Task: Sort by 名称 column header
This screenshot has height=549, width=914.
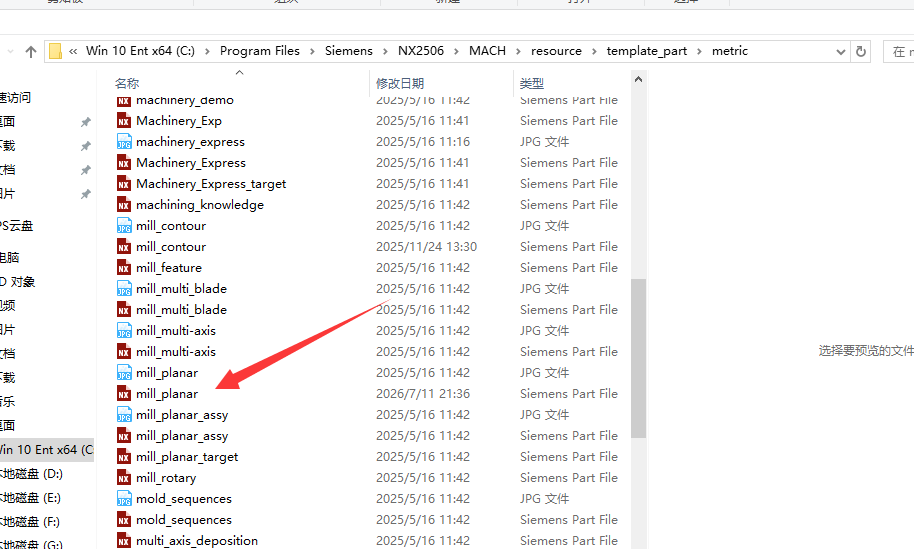Action: pyautogui.click(x=127, y=83)
